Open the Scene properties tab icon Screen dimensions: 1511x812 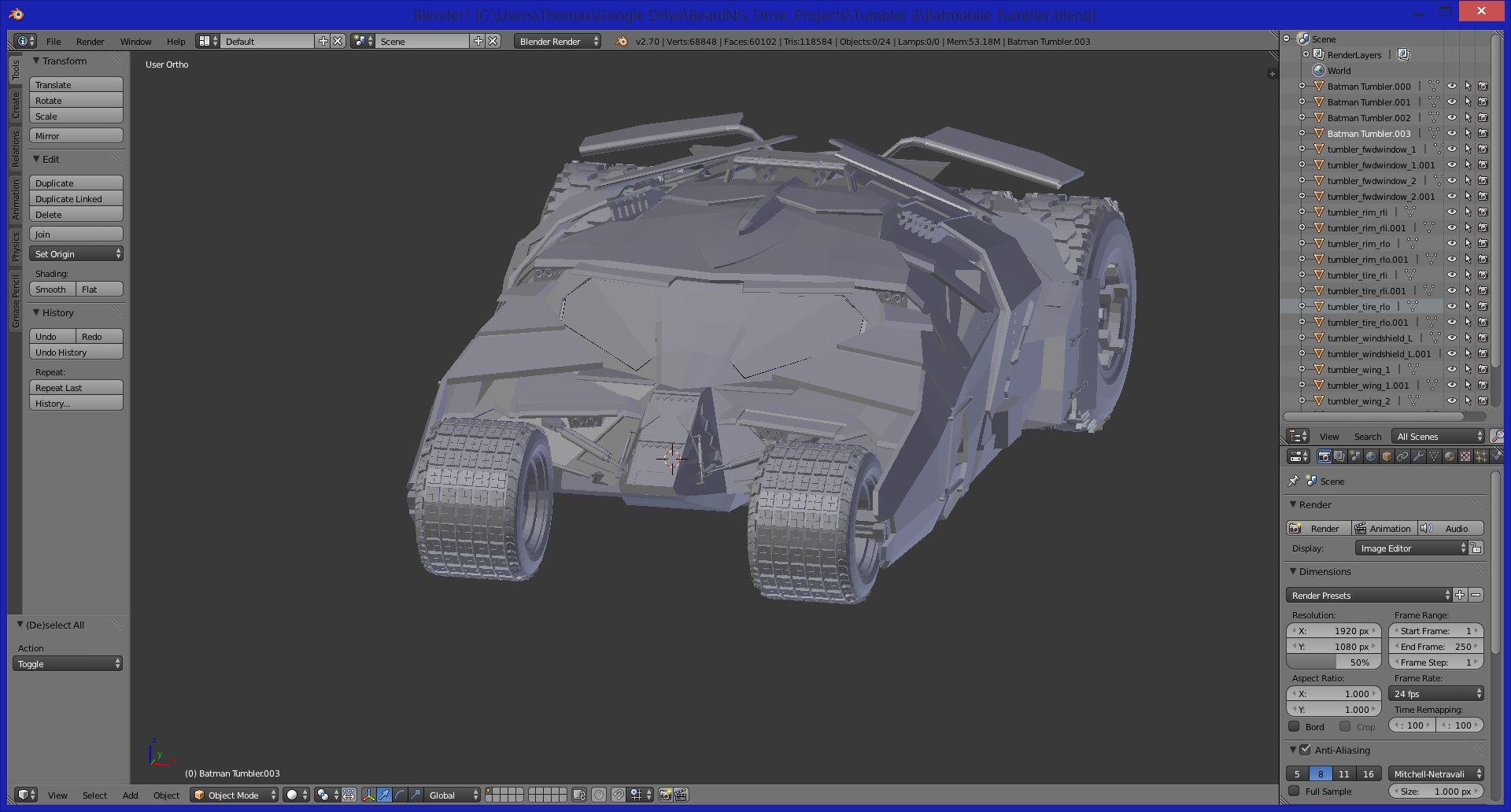point(1355,456)
